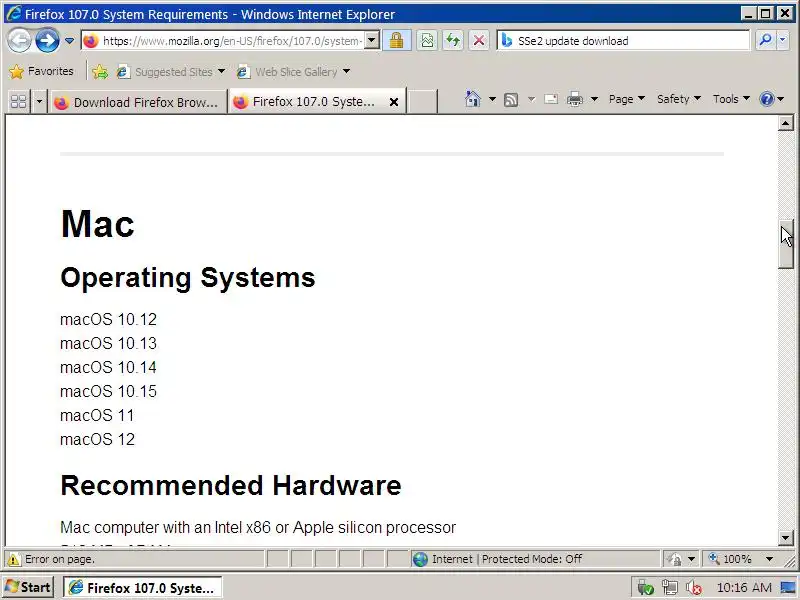Click the Recommended Hardware heading

231,485
